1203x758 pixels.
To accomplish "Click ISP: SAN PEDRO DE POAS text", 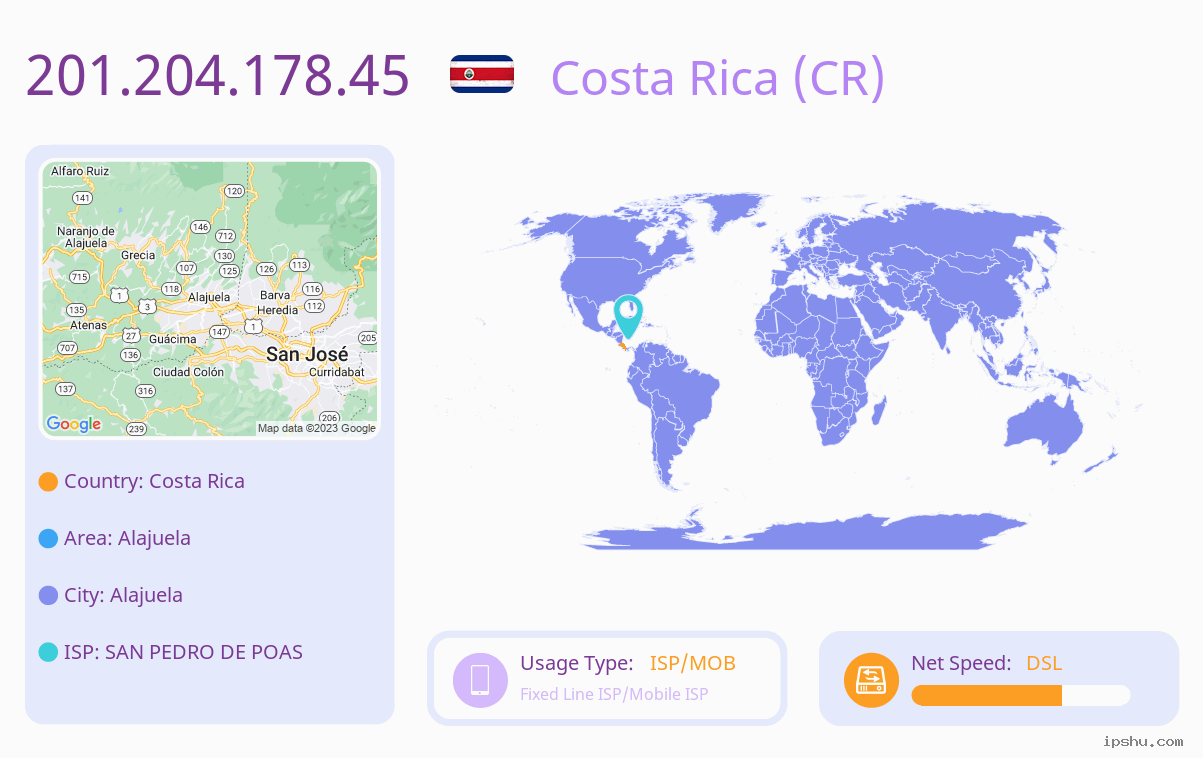I will pyautogui.click(x=183, y=652).
